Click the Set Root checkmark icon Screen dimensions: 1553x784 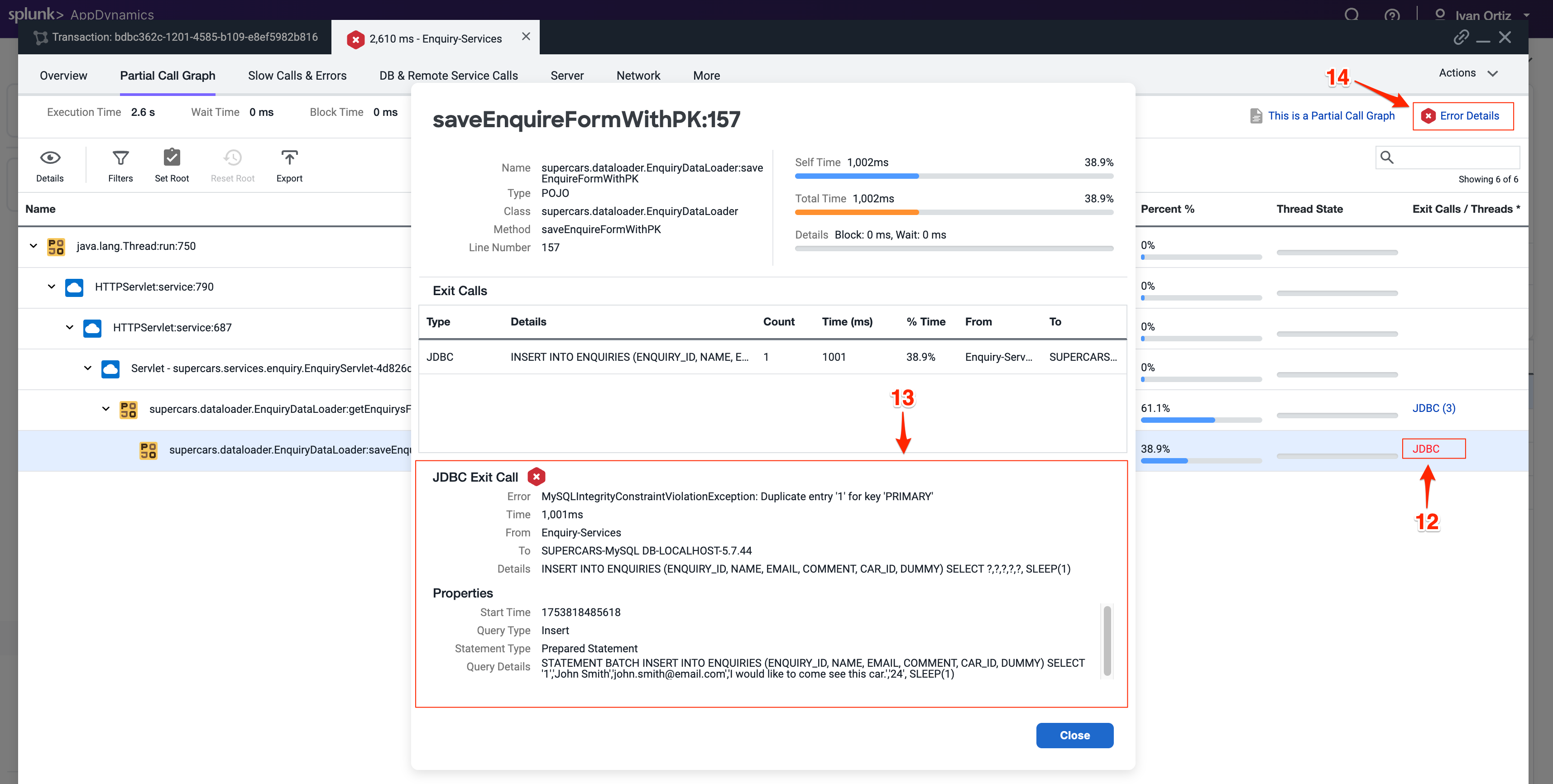172,158
